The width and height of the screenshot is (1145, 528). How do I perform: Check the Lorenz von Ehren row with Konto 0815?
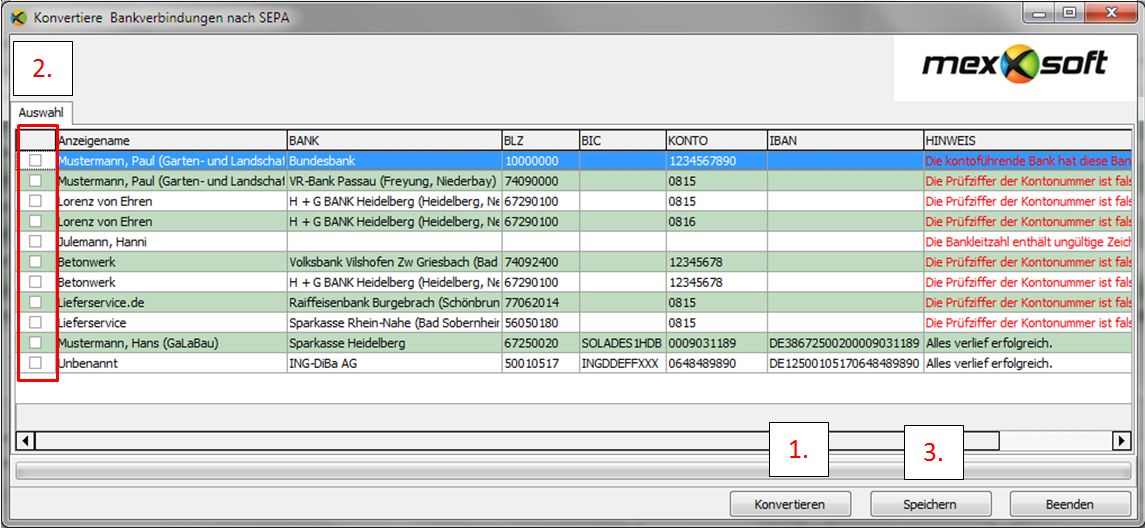coord(35,201)
